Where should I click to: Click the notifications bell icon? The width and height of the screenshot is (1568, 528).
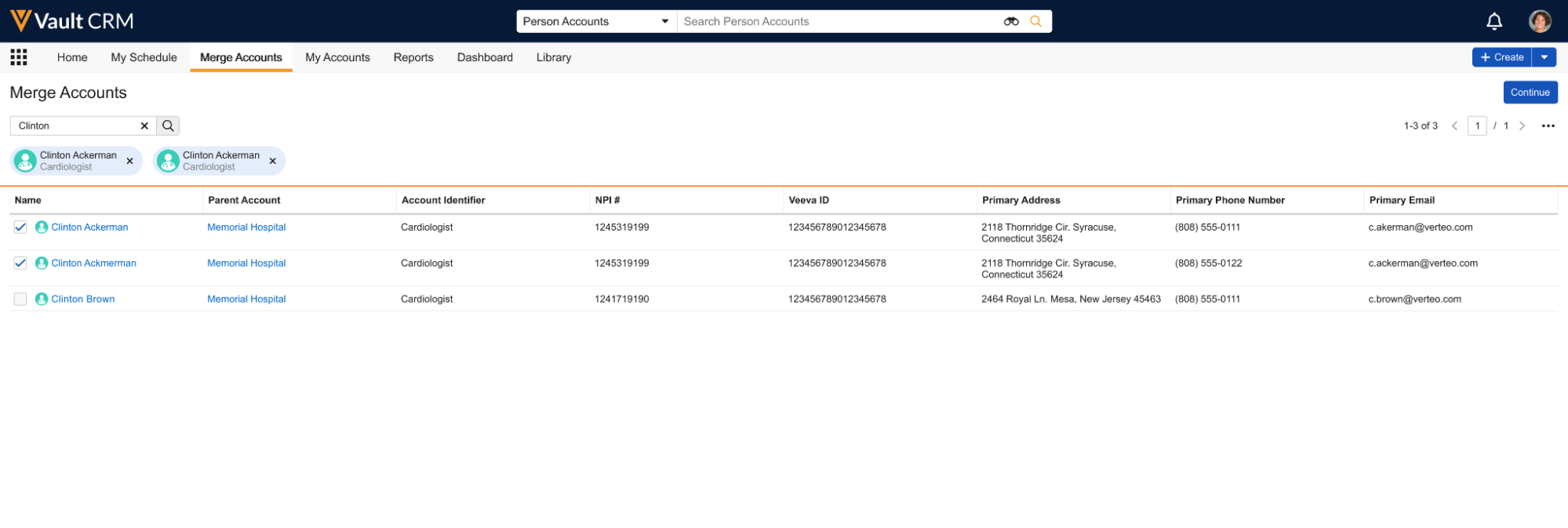(x=1494, y=21)
